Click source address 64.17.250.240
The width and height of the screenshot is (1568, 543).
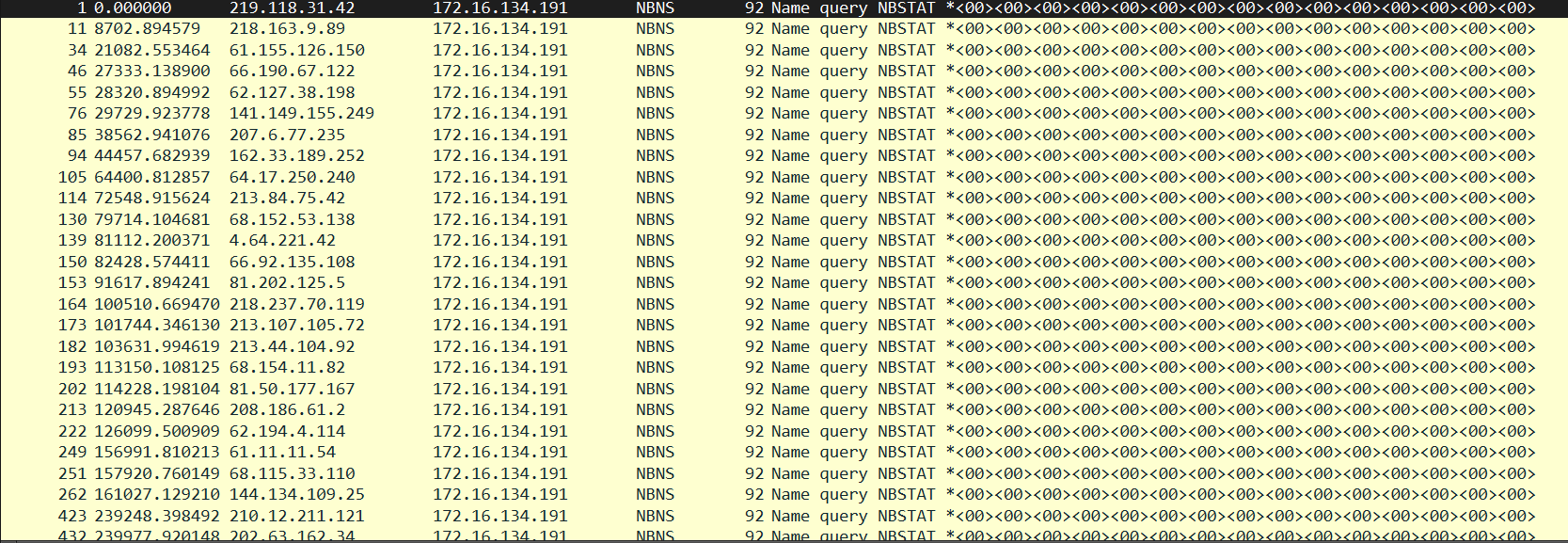(x=293, y=177)
